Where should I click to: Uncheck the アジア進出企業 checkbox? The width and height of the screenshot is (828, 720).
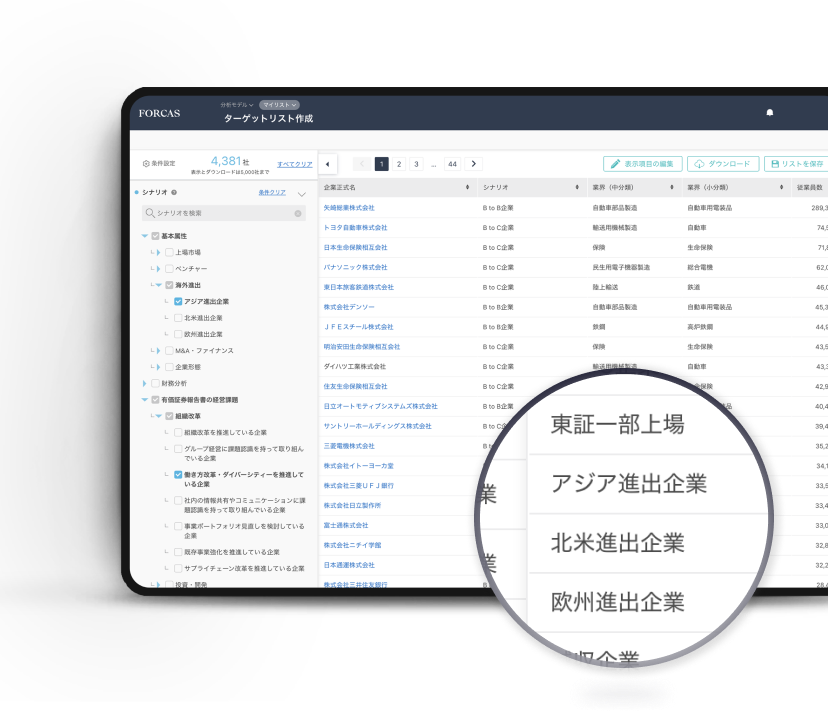pos(178,302)
